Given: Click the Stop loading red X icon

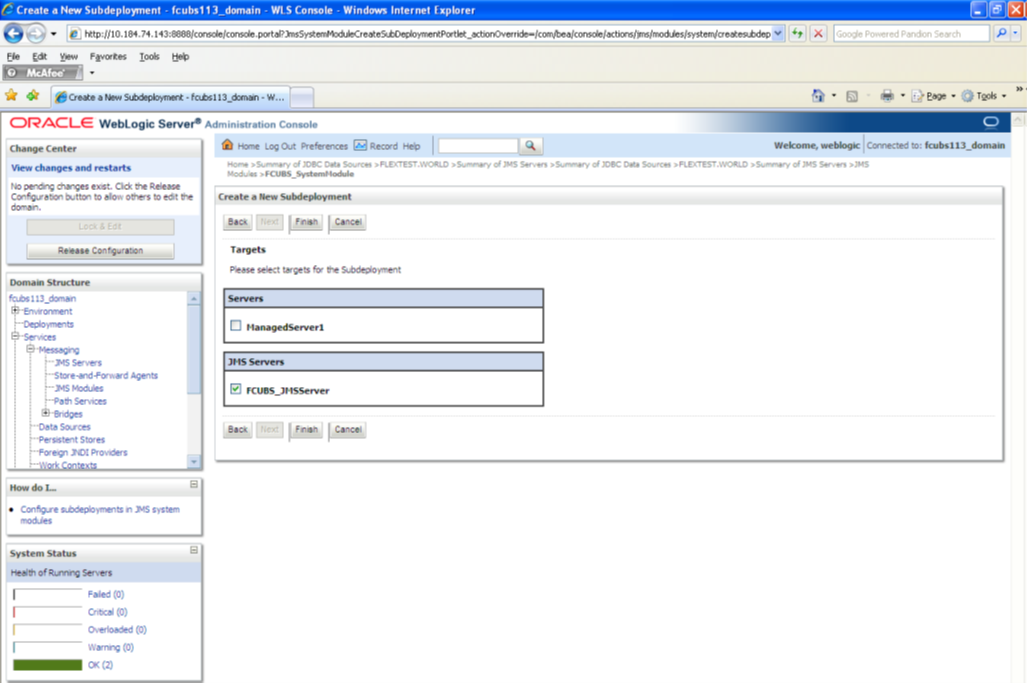Looking at the screenshot, I should [x=818, y=33].
